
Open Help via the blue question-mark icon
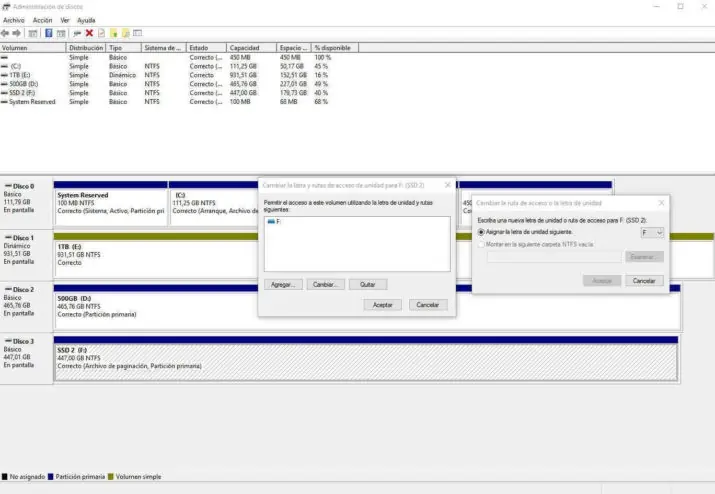48,33
